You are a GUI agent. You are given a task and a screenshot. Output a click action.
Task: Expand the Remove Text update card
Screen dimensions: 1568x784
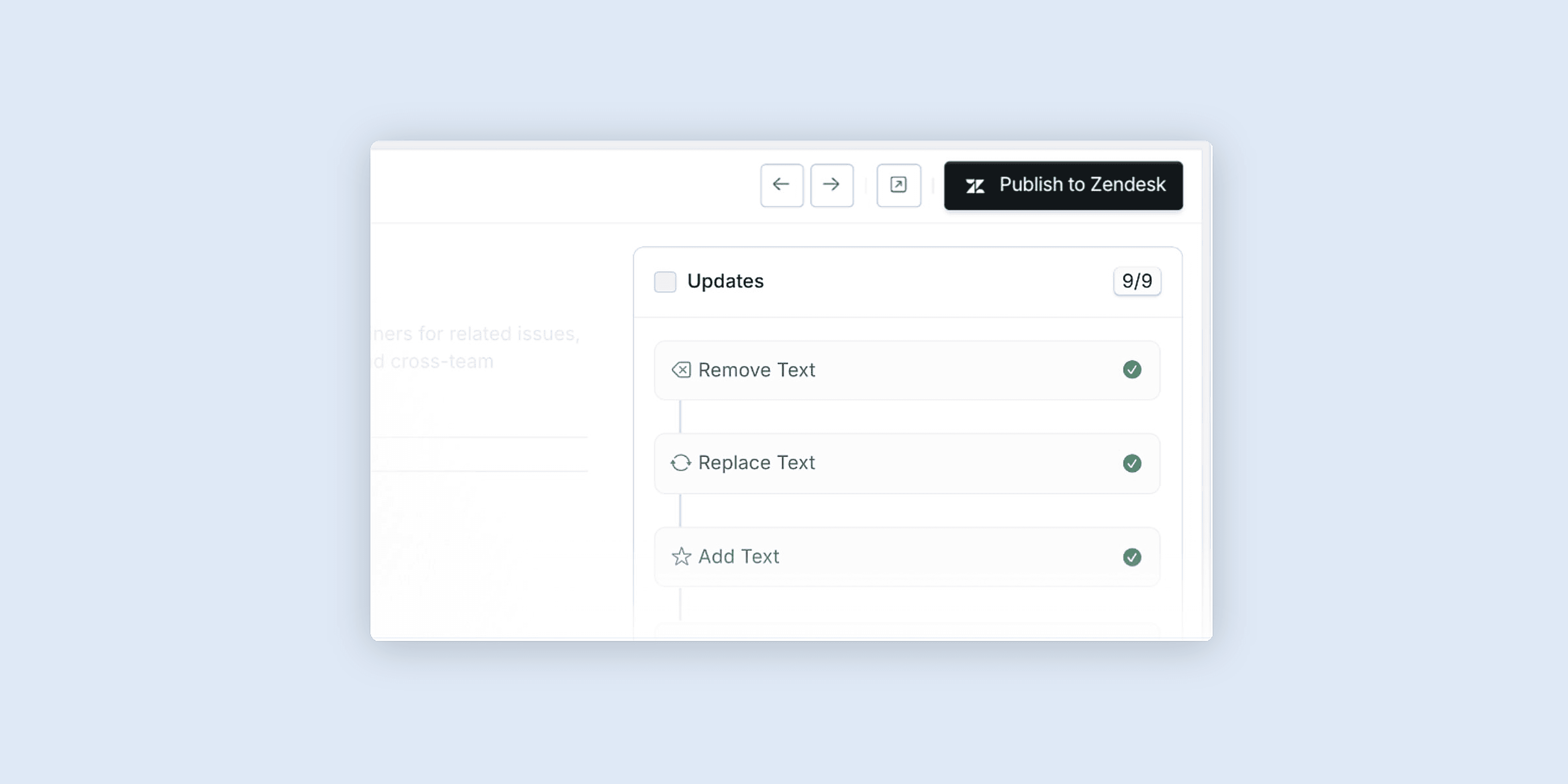pos(907,370)
